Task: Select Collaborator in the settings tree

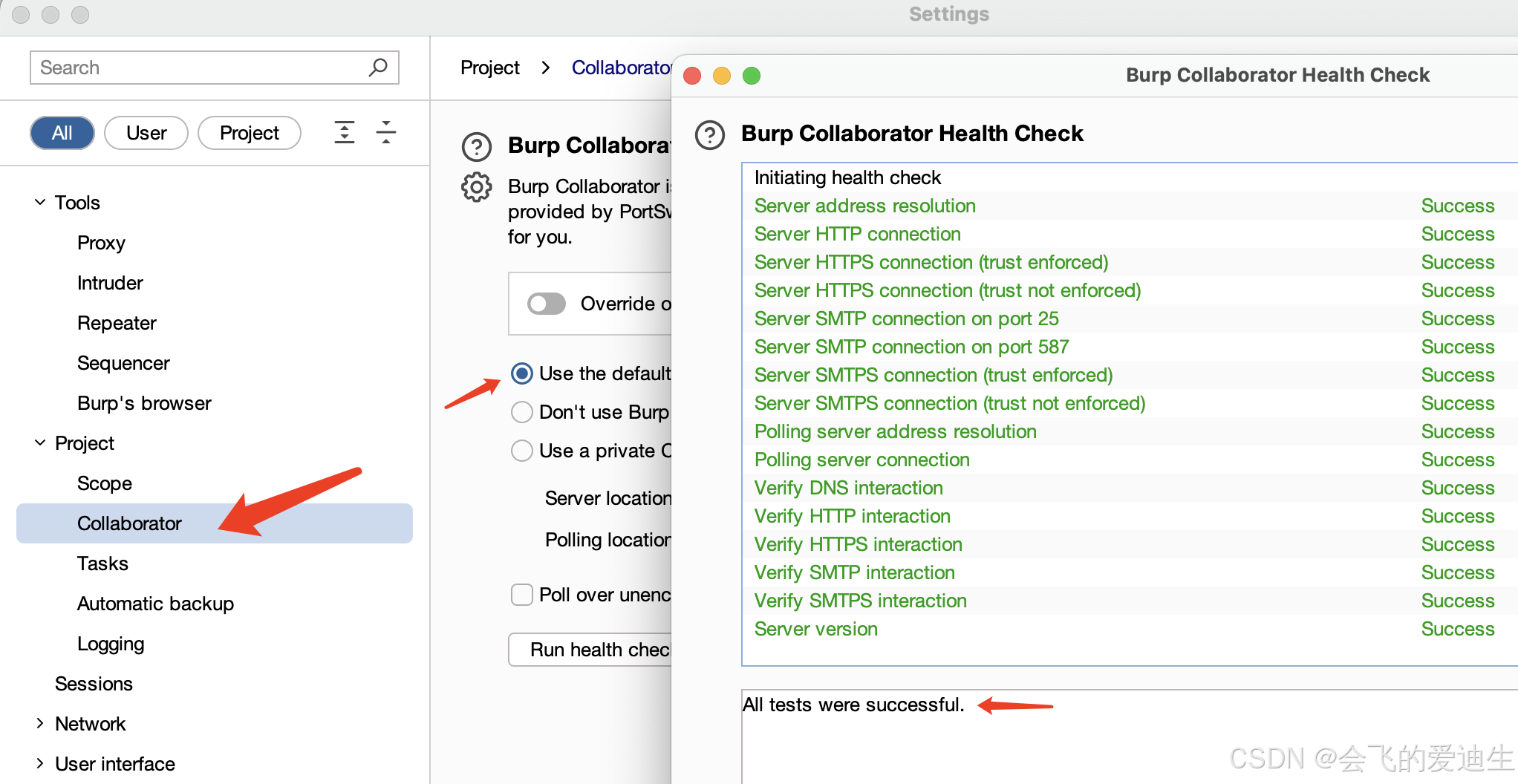Action: (215, 523)
